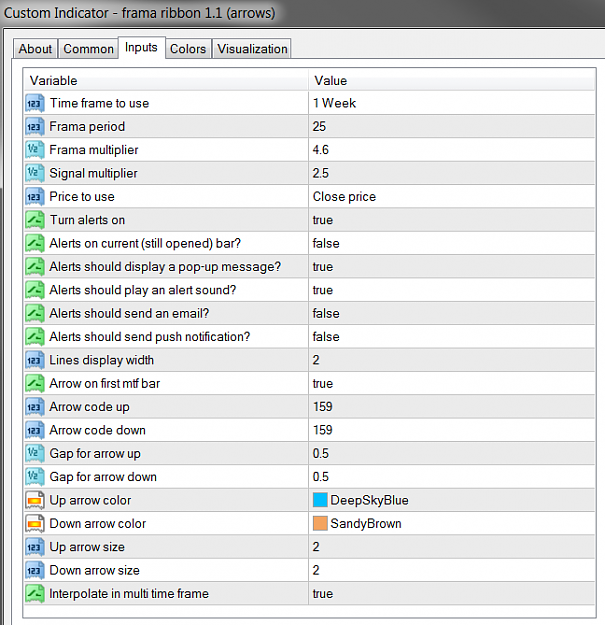The width and height of the screenshot is (605, 625).
Task: Click the color-type icon beside Up arrow color
Action: 34,500
